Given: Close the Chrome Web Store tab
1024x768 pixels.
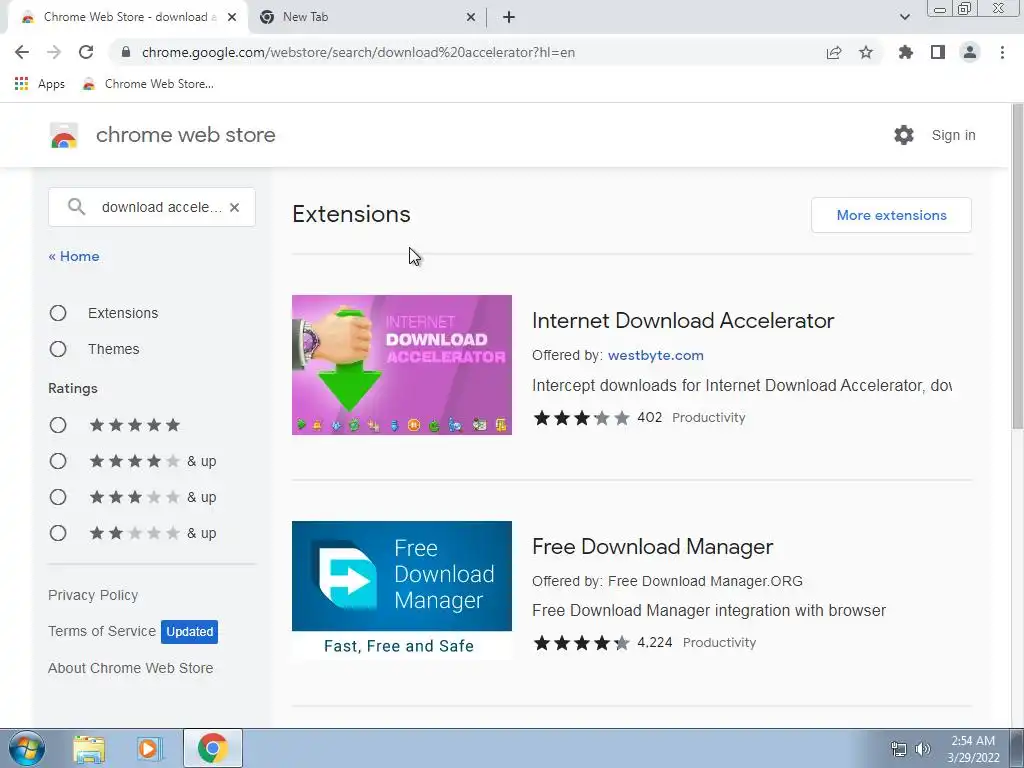Looking at the screenshot, I should click(x=232, y=17).
